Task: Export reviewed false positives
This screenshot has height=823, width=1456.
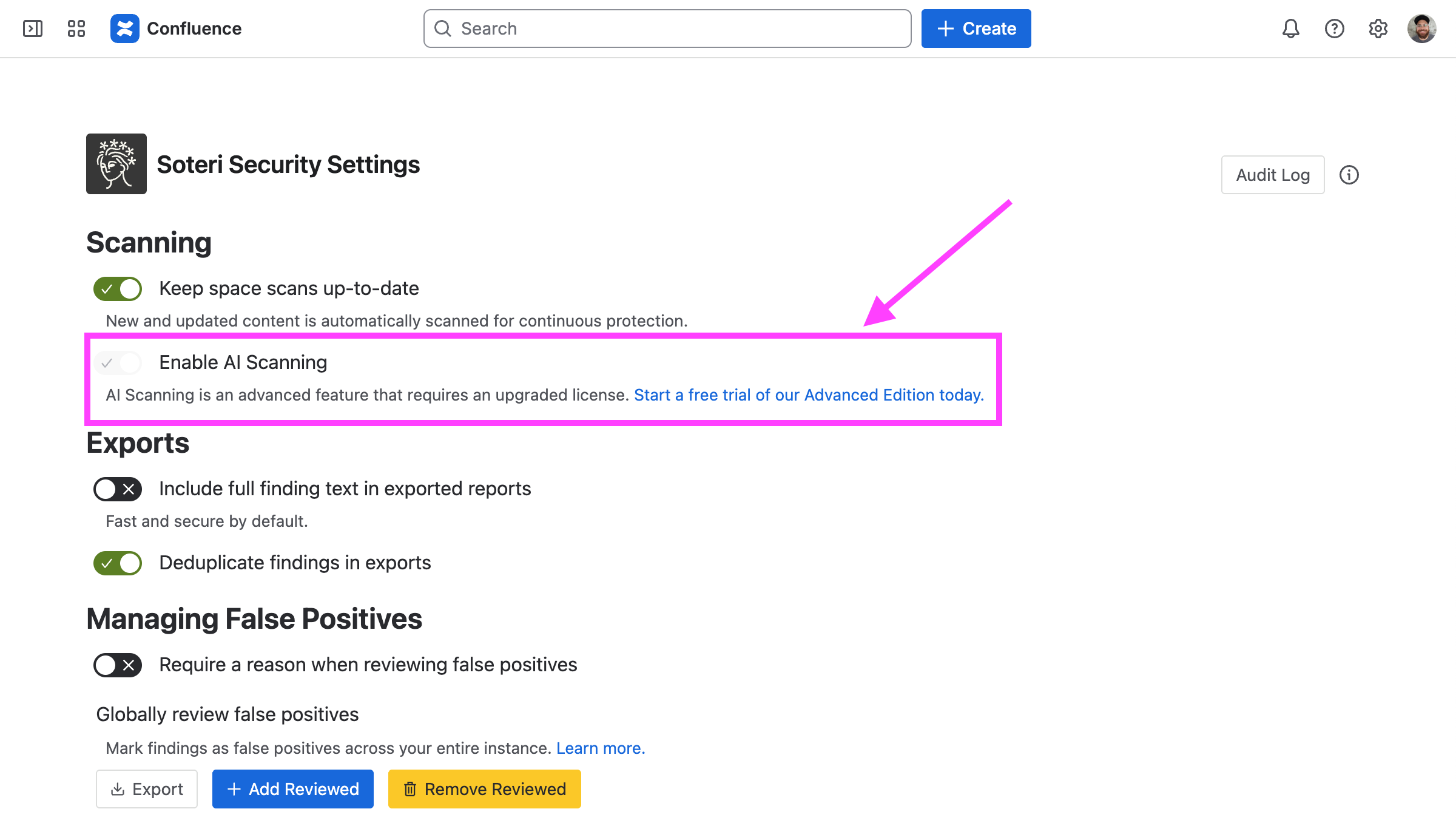Action: coord(147,789)
